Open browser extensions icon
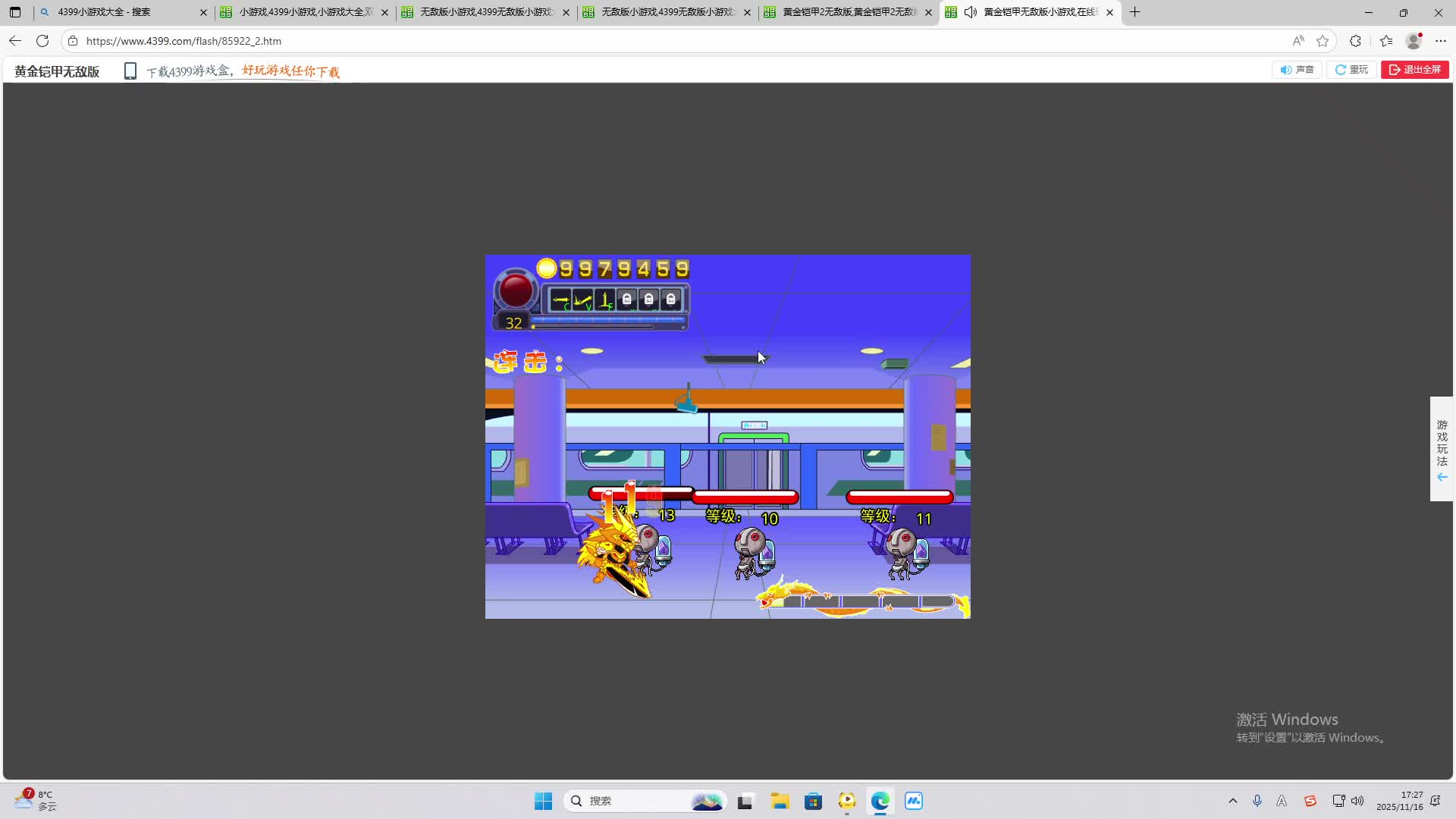Image resolution: width=1456 pixels, height=819 pixels. pos(1355,41)
